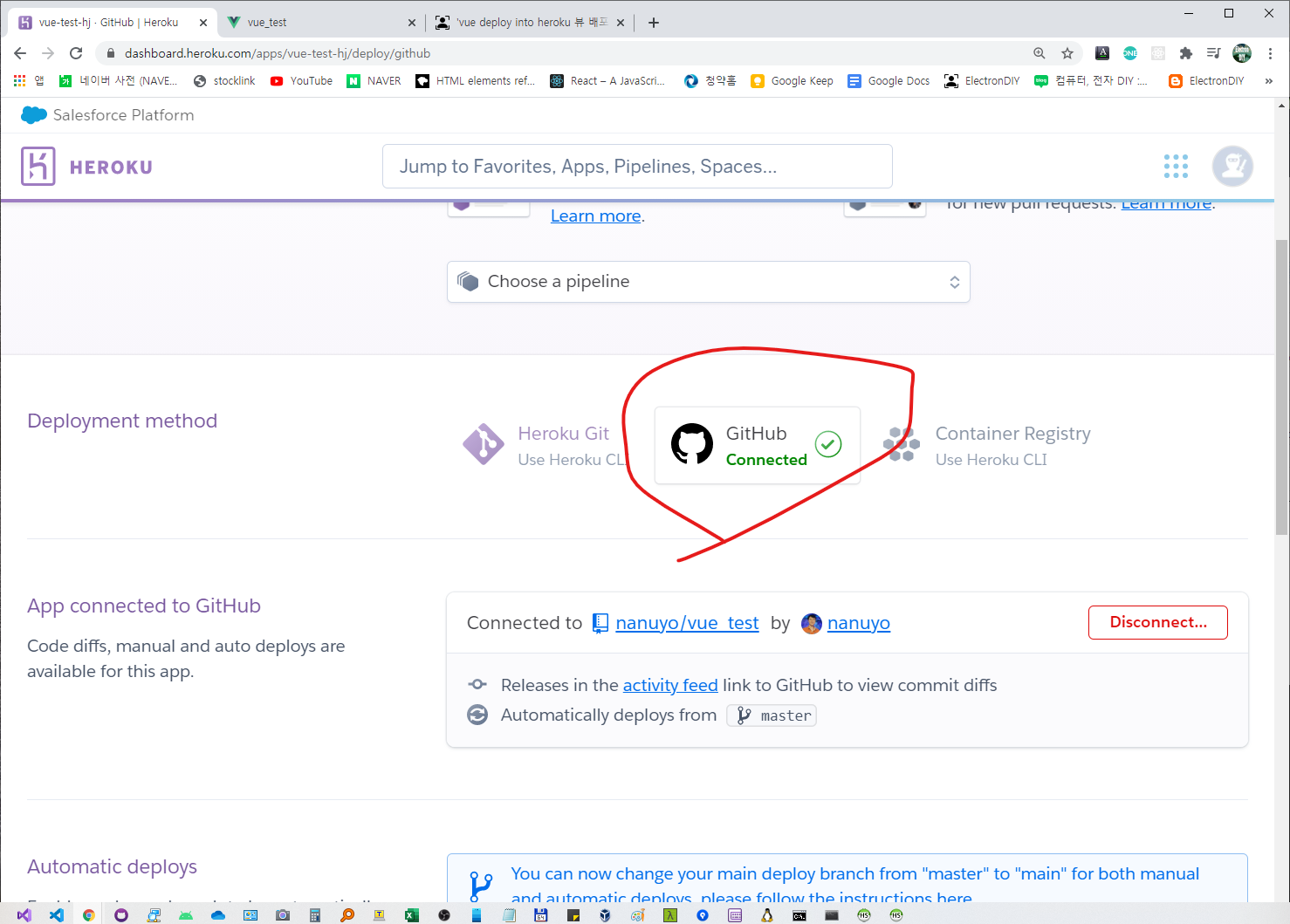Open the Extensions puzzle-piece menu

point(1185,53)
